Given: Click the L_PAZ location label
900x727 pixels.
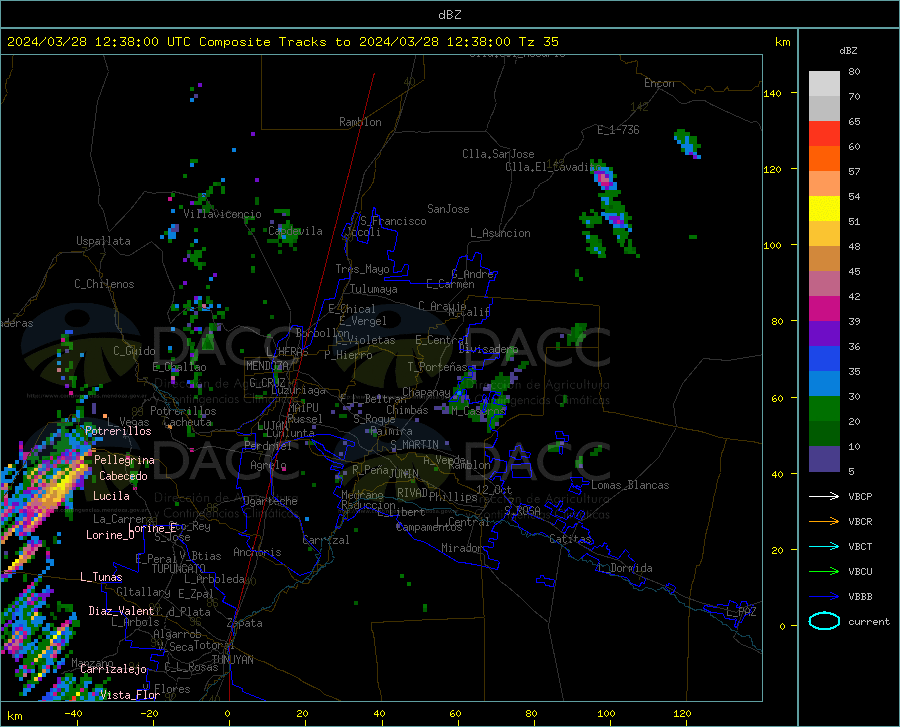Looking at the screenshot, I should [x=741, y=612].
